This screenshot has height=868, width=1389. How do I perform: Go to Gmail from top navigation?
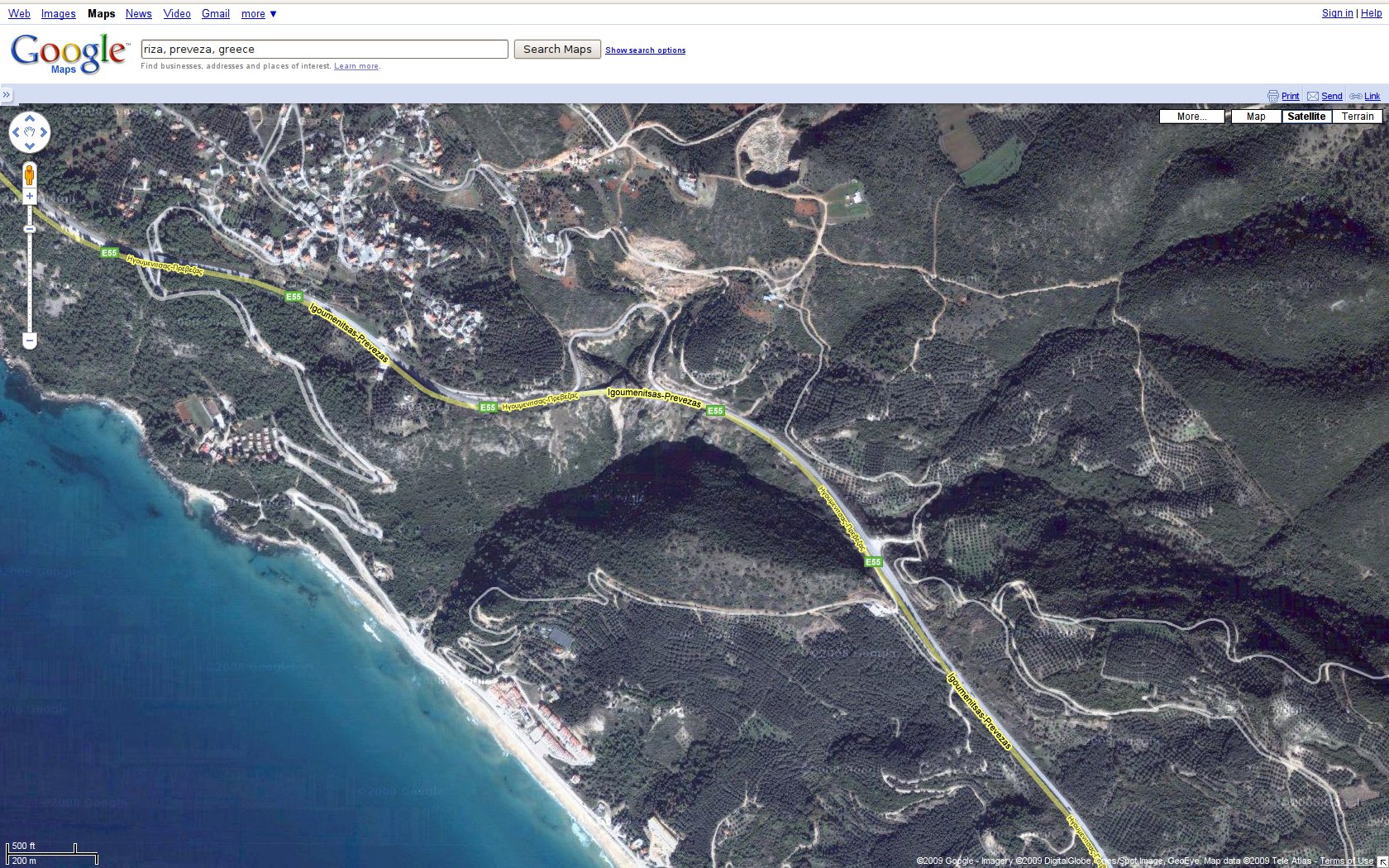(x=215, y=14)
